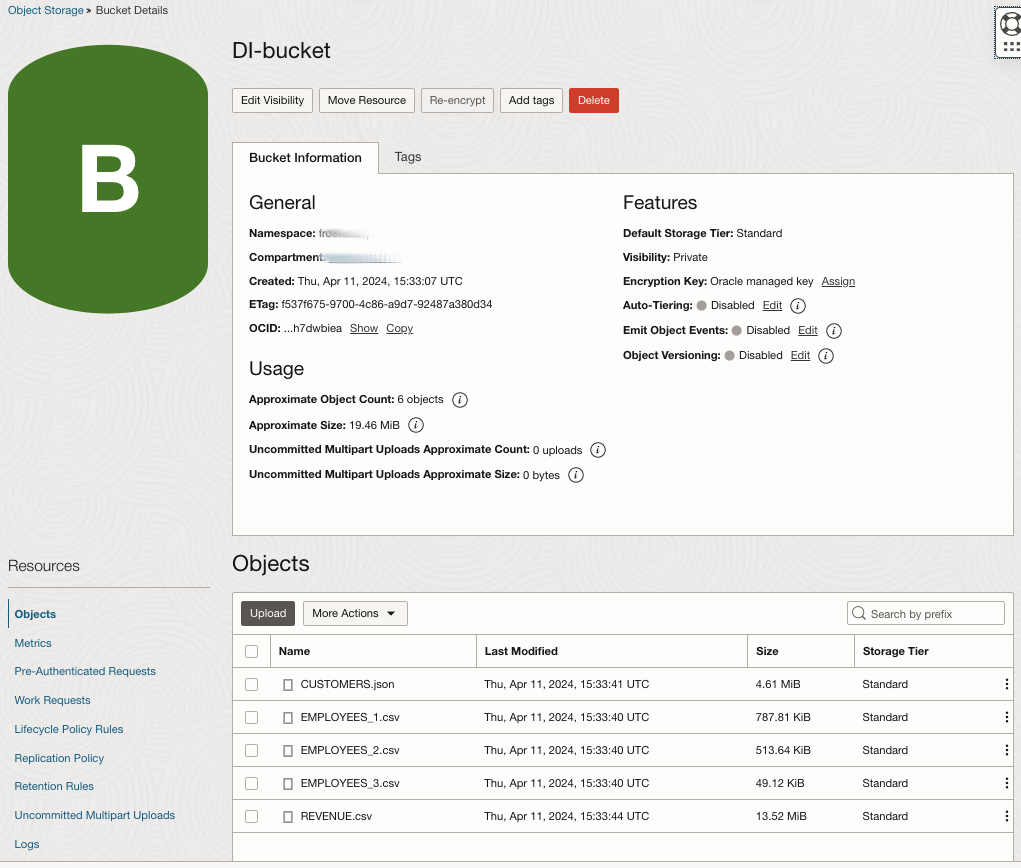Check the CUSTOMERS.json row checkbox

(x=251, y=684)
